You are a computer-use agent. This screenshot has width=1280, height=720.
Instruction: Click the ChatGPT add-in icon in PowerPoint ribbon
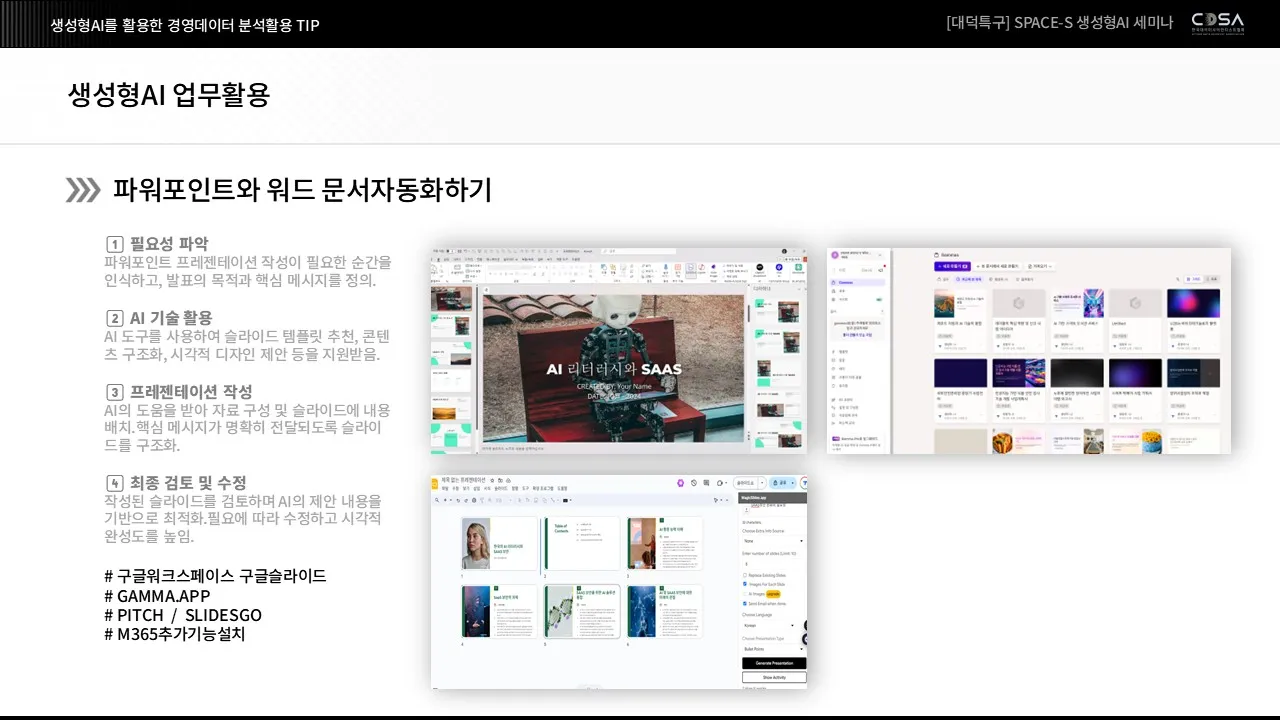point(759,268)
